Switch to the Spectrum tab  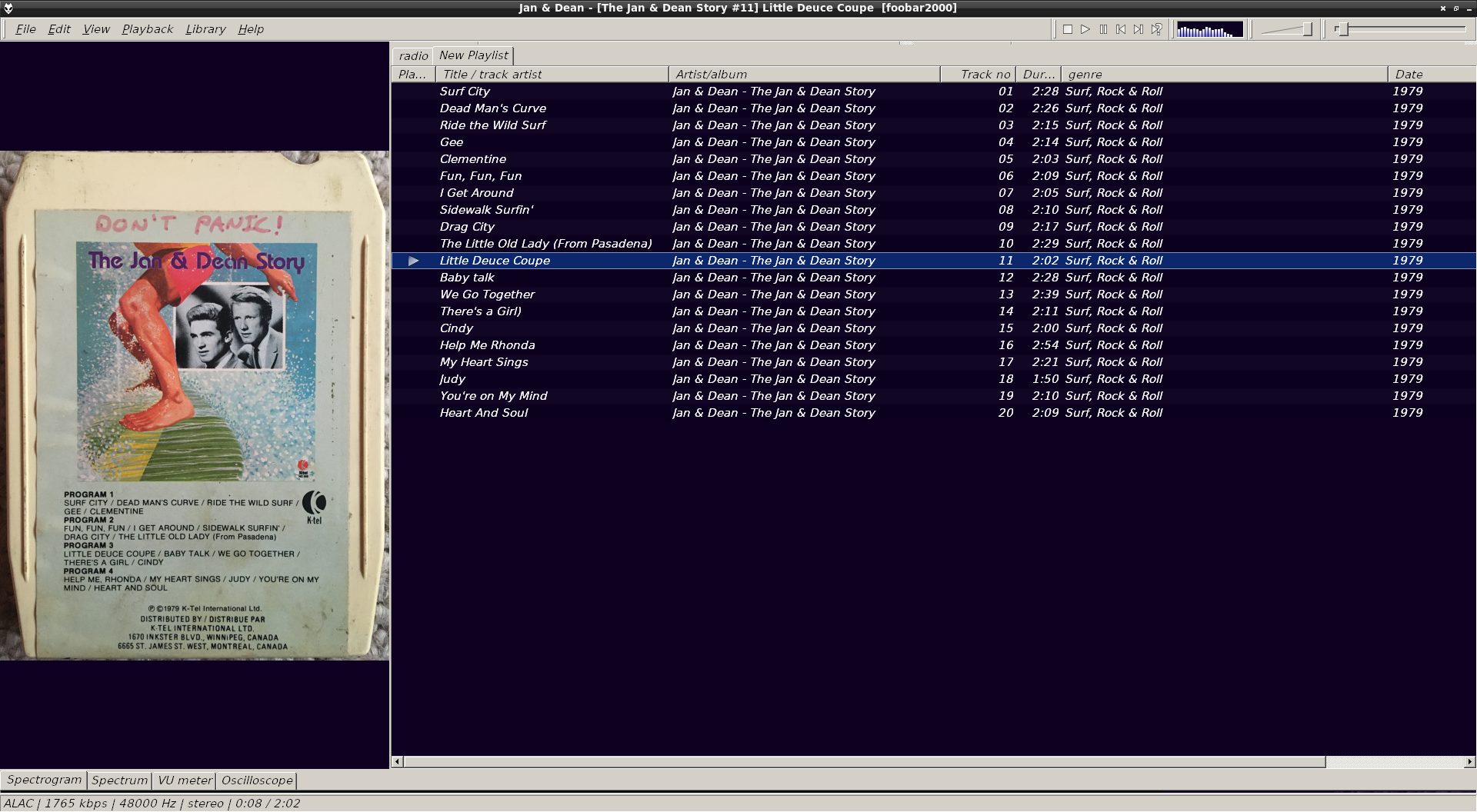pyautogui.click(x=119, y=780)
